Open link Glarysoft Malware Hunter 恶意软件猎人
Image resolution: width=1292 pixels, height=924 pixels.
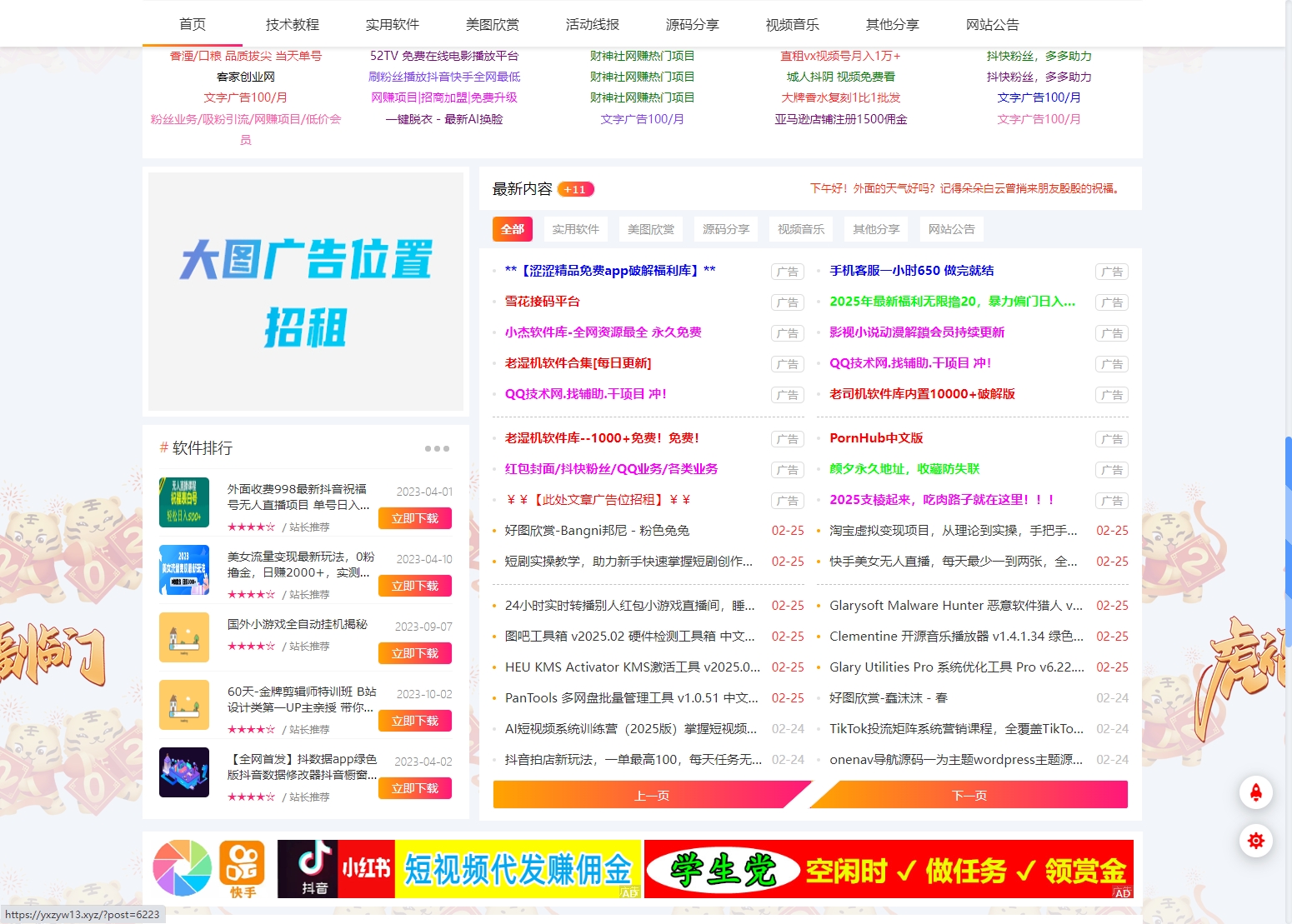coord(956,606)
